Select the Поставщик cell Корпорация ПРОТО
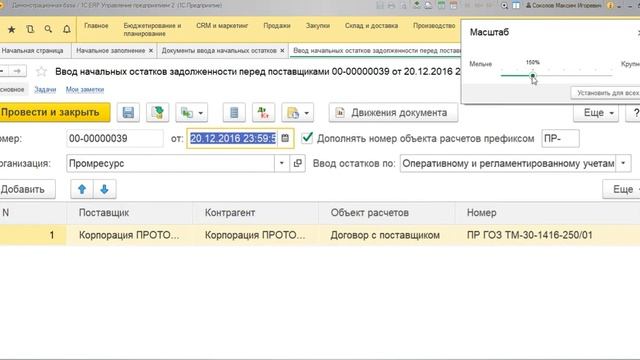 129,235
